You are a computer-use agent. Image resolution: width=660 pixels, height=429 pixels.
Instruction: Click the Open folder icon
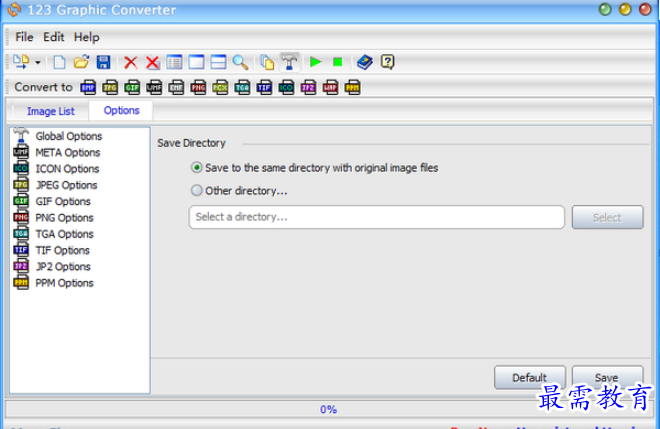(x=81, y=62)
